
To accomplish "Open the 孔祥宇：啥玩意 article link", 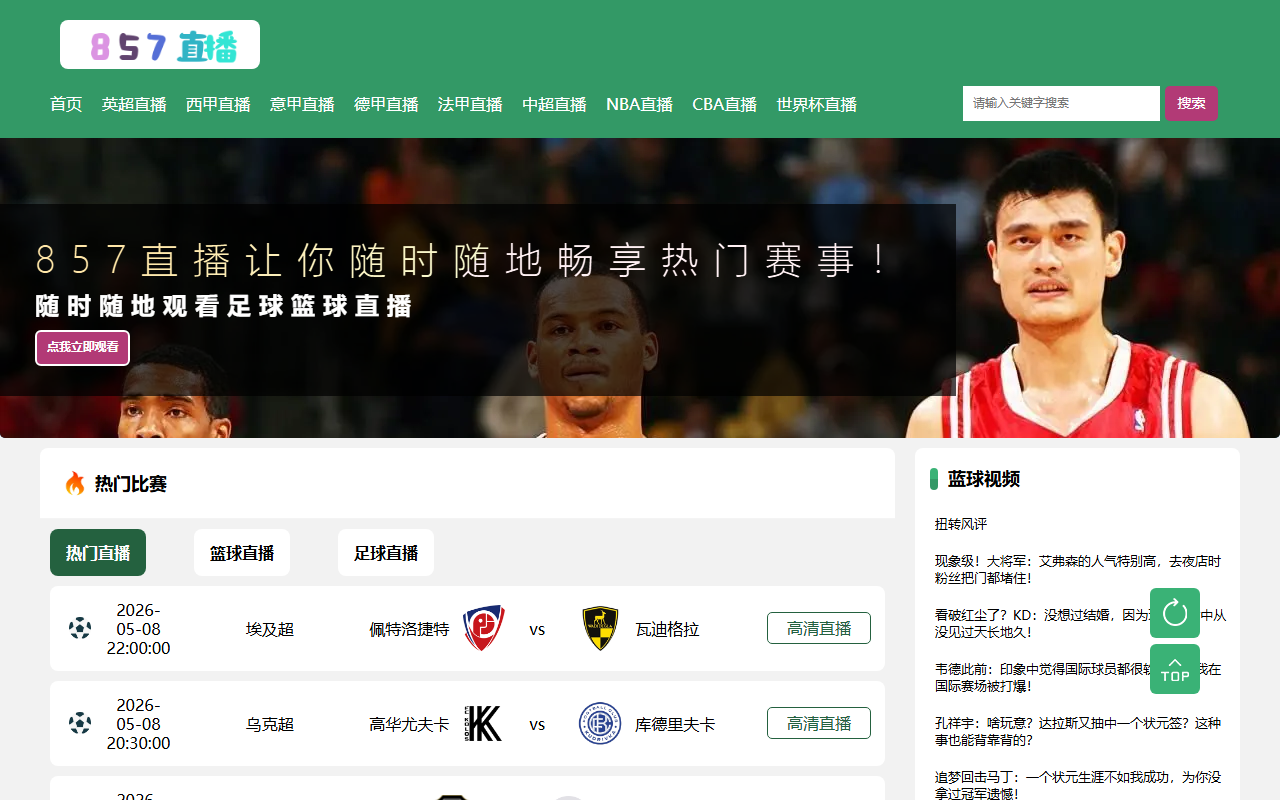I will pyautogui.click(x=1078, y=731).
